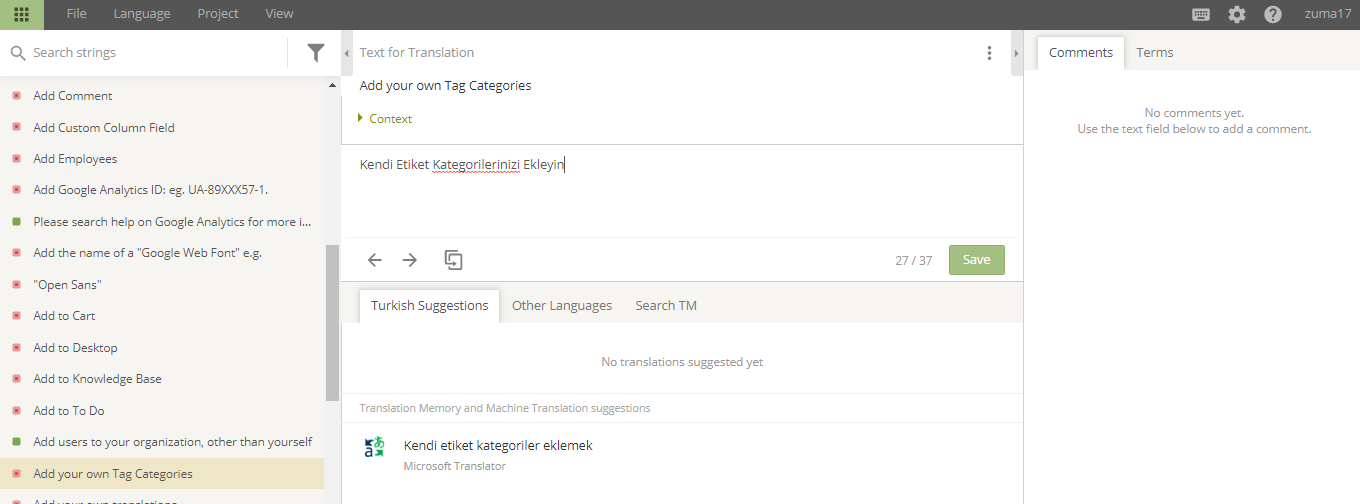Copy source text into translation field
The image size is (1360, 504).
453,260
